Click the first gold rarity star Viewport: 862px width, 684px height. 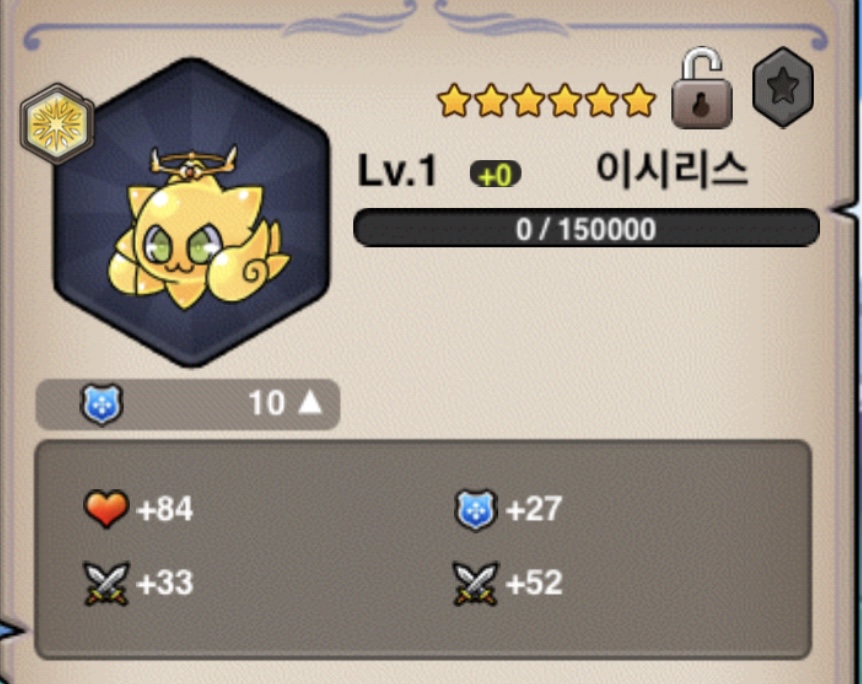coord(454,100)
